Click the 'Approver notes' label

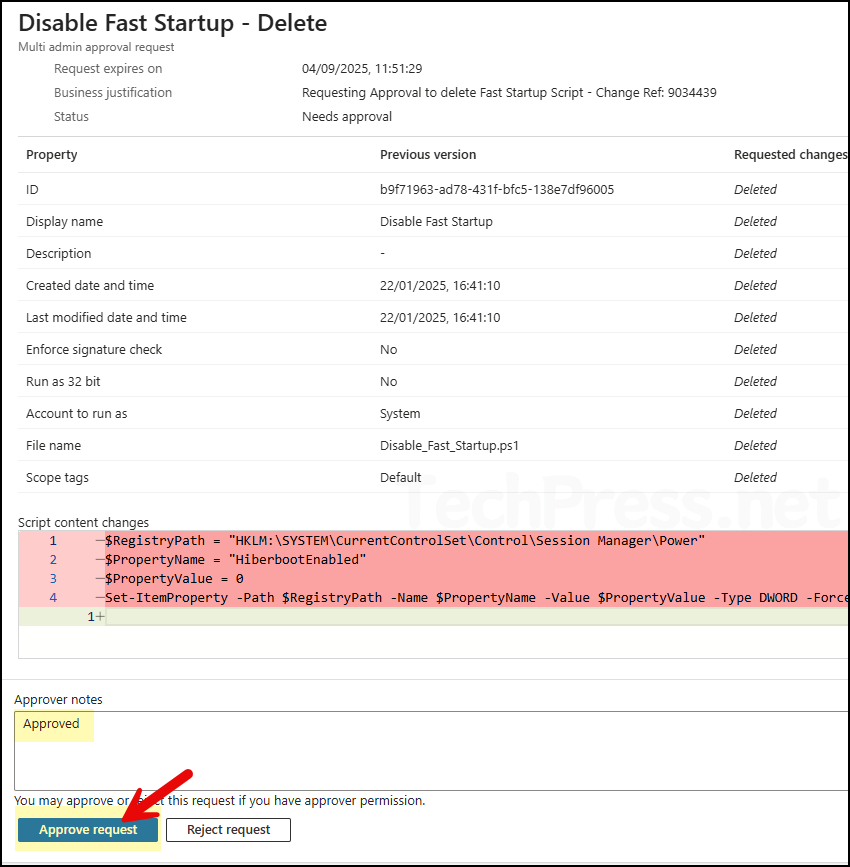(x=59, y=699)
